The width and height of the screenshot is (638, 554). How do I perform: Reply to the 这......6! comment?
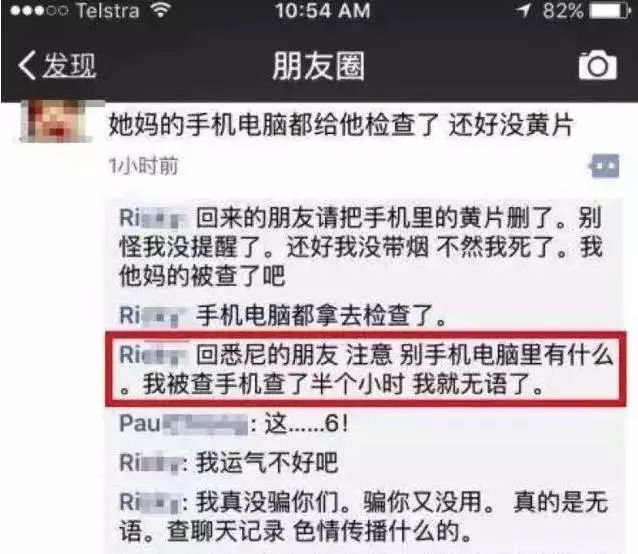(x=306, y=424)
